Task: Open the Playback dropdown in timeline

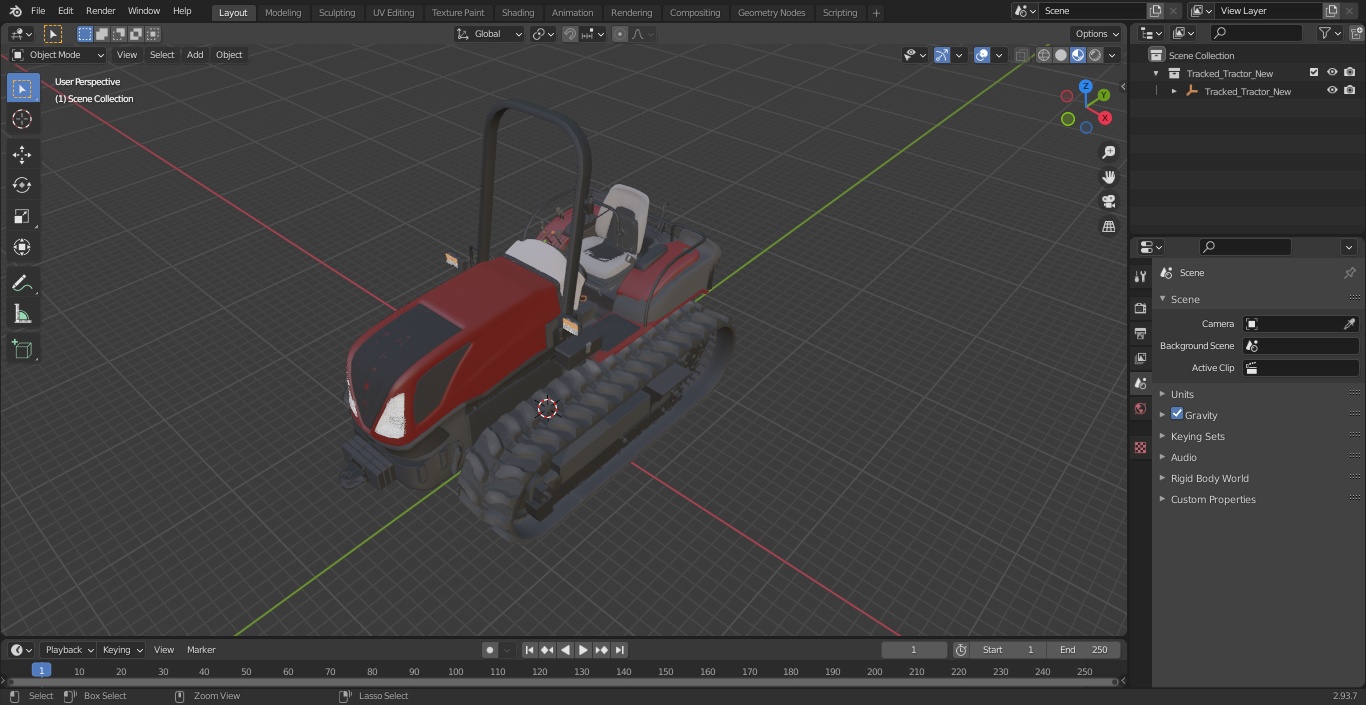Action: click(68, 650)
